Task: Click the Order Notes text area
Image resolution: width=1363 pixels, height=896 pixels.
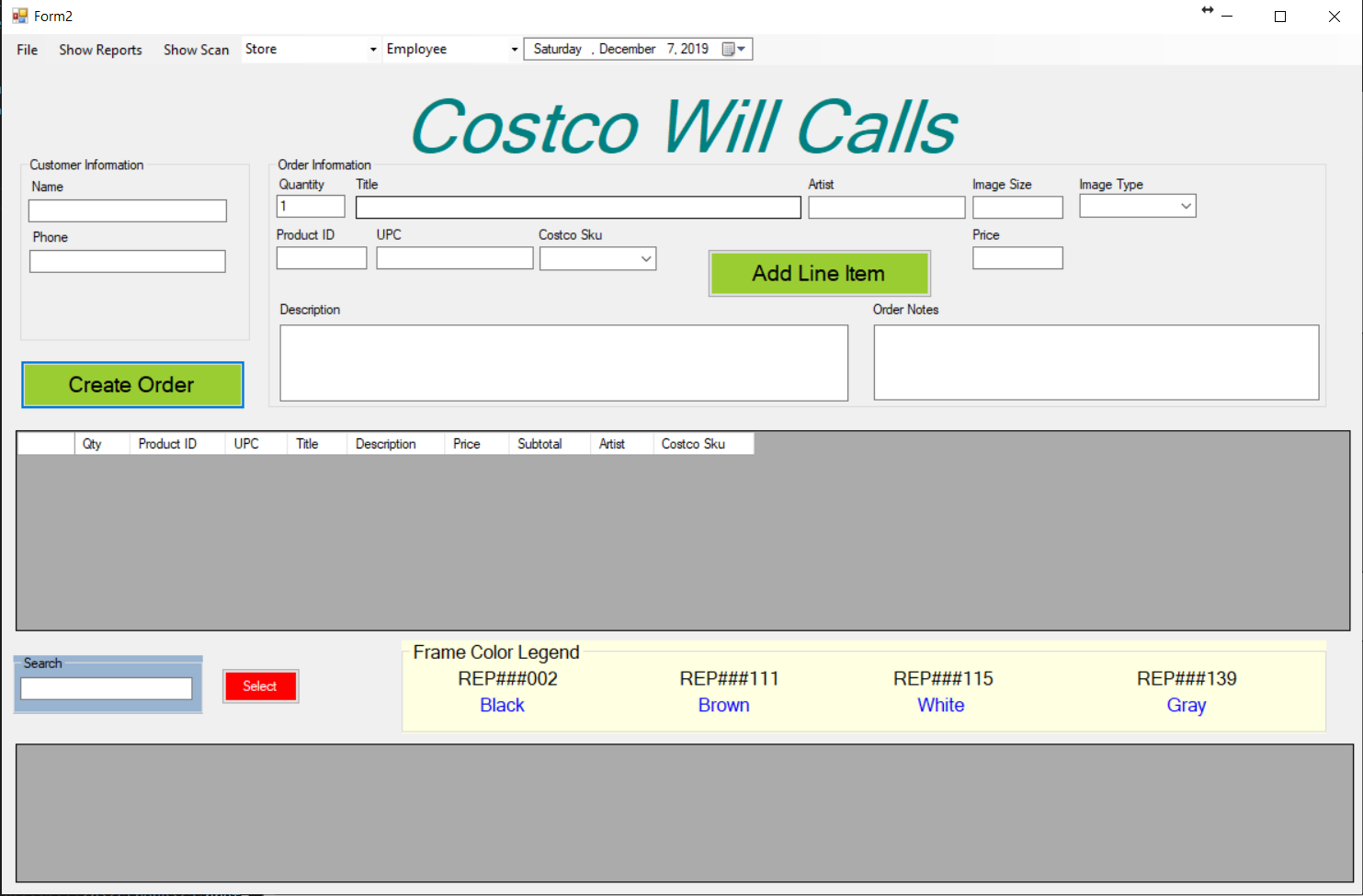Action: [x=1096, y=362]
